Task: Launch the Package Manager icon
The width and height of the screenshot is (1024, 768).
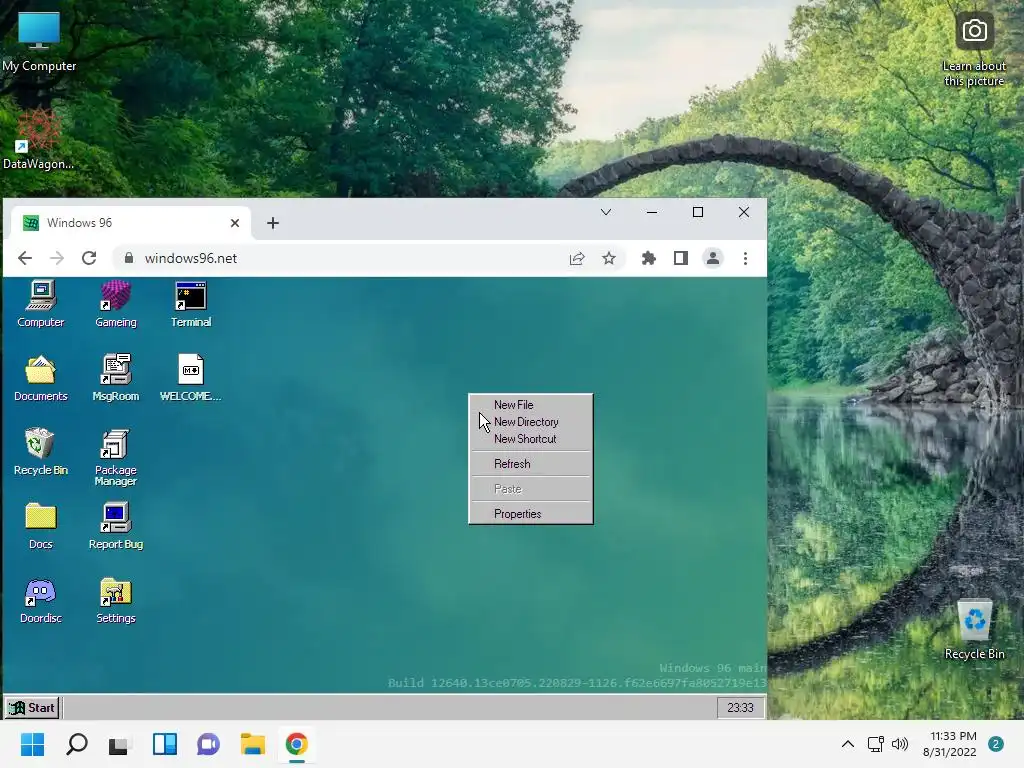Action: (116, 457)
